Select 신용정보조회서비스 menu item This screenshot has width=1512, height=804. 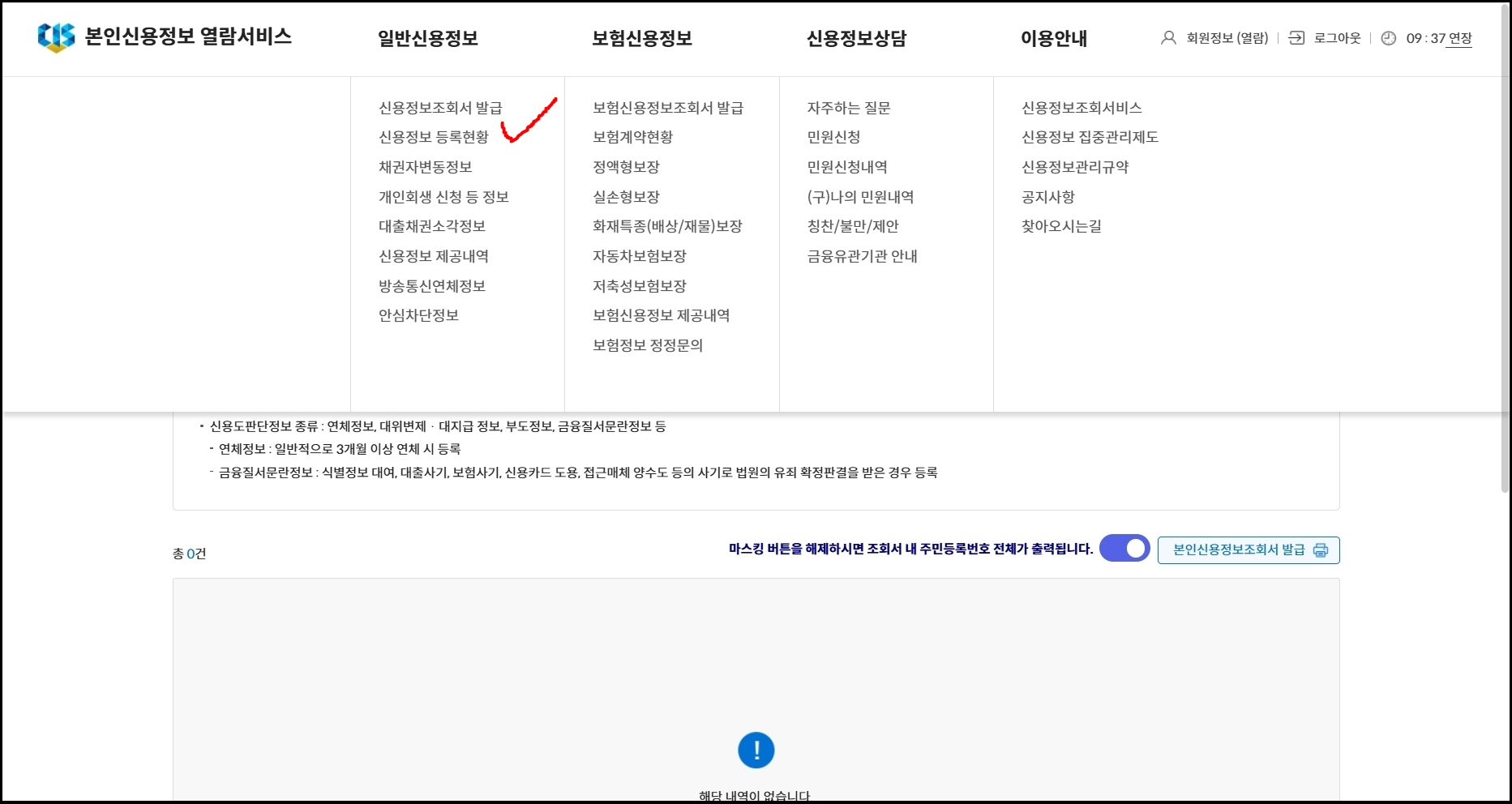coord(1082,108)
